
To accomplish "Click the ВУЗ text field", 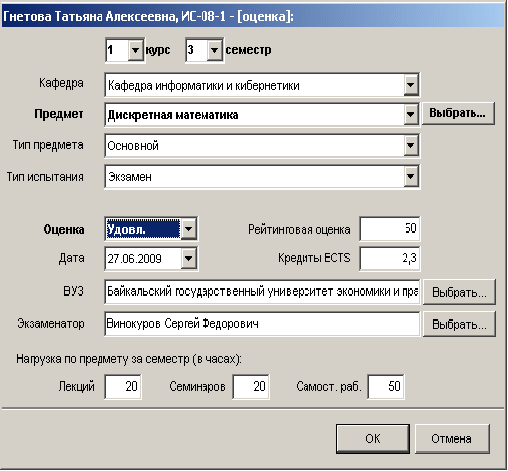I will point(262,292).
